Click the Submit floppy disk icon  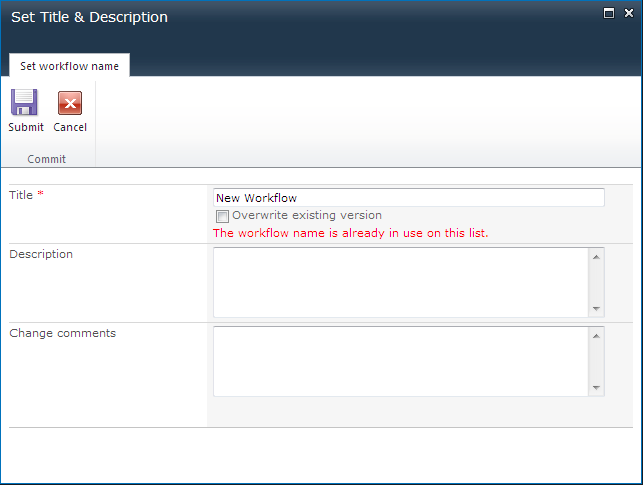[x=24, y=102]
